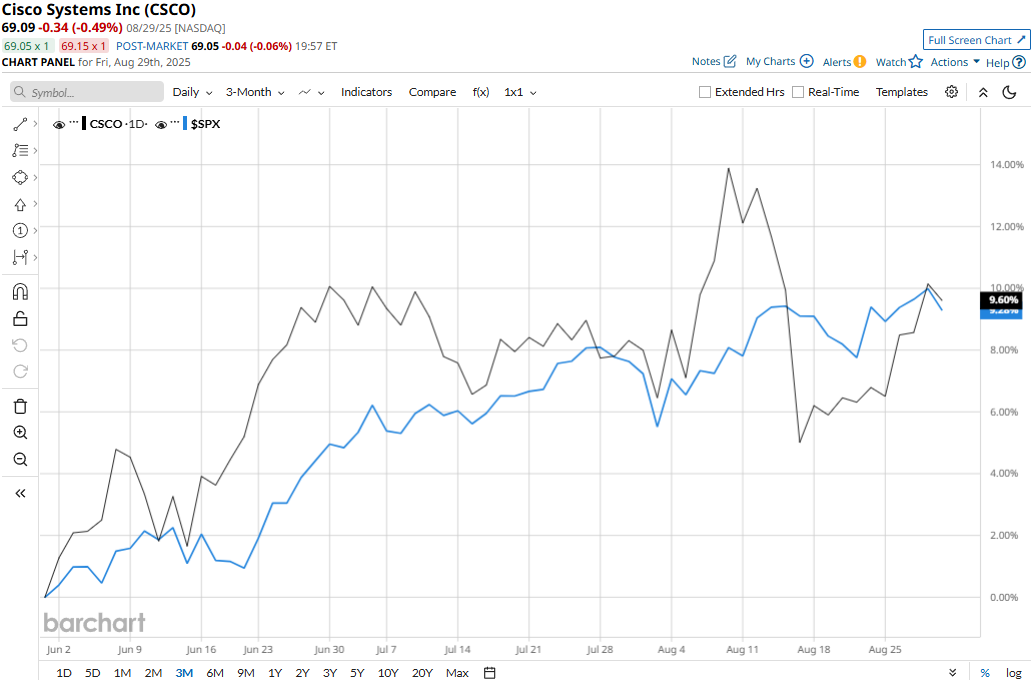Open the Help link
Viewport: 1032px width, 680px height.
pyautogui.click(x=1006, y=63)
